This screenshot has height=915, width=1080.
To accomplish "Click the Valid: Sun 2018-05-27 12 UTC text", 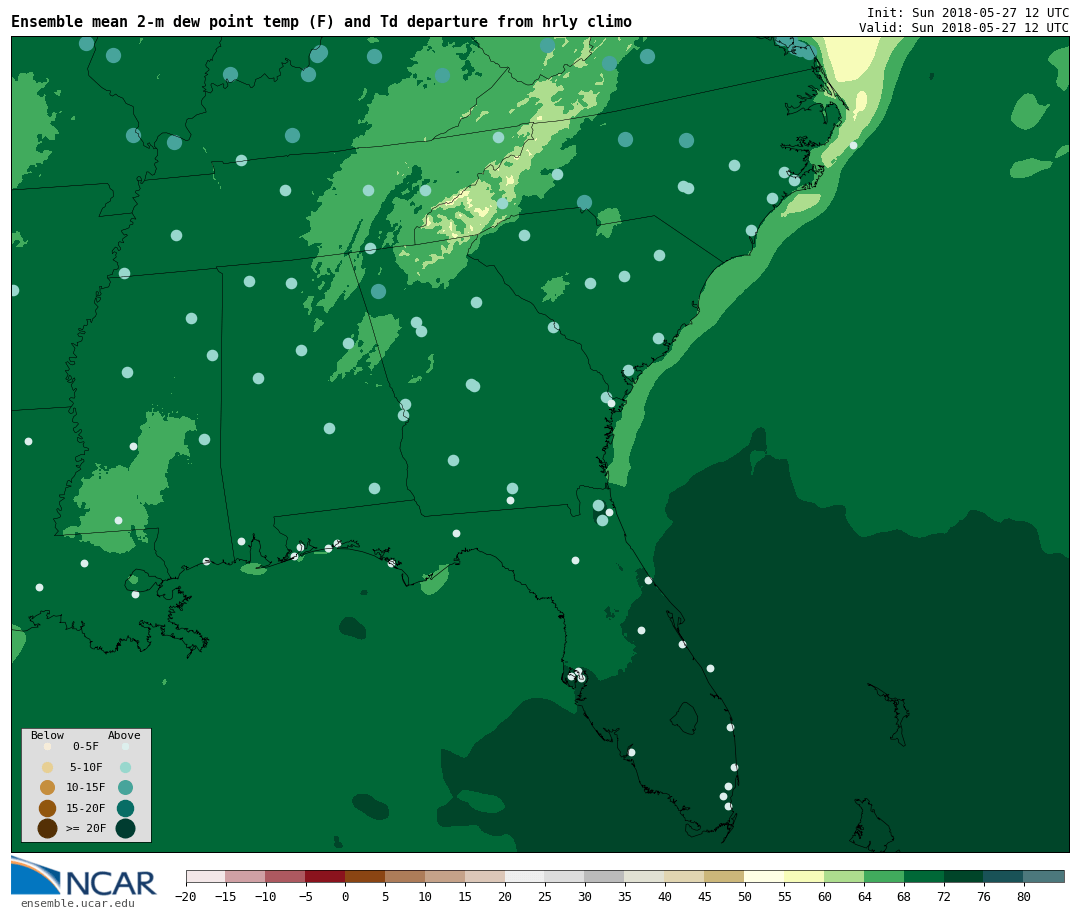I will (x=964, y=28).
